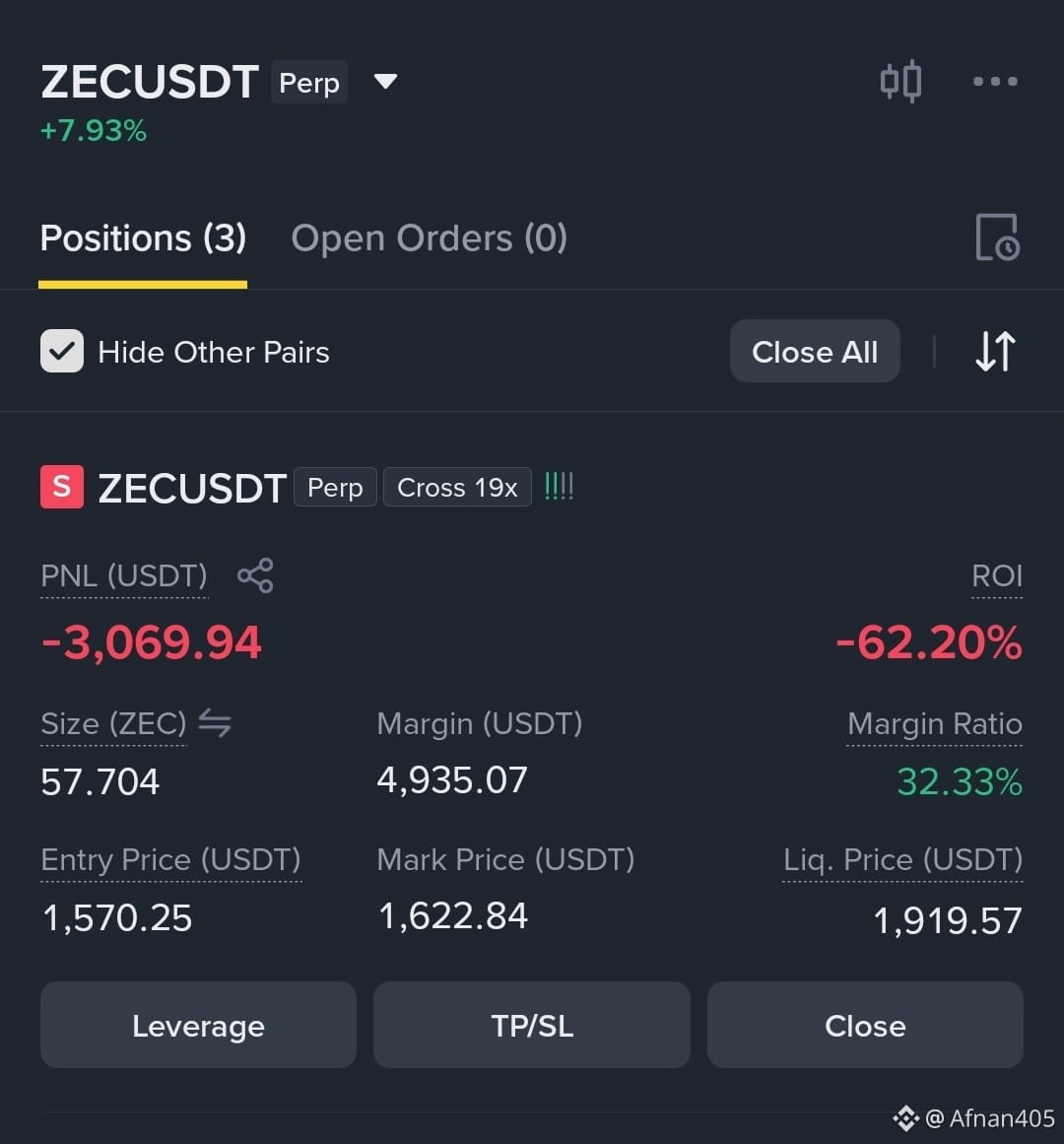
Task: Click the sort positions arrows icon
Action: [995, 351]
